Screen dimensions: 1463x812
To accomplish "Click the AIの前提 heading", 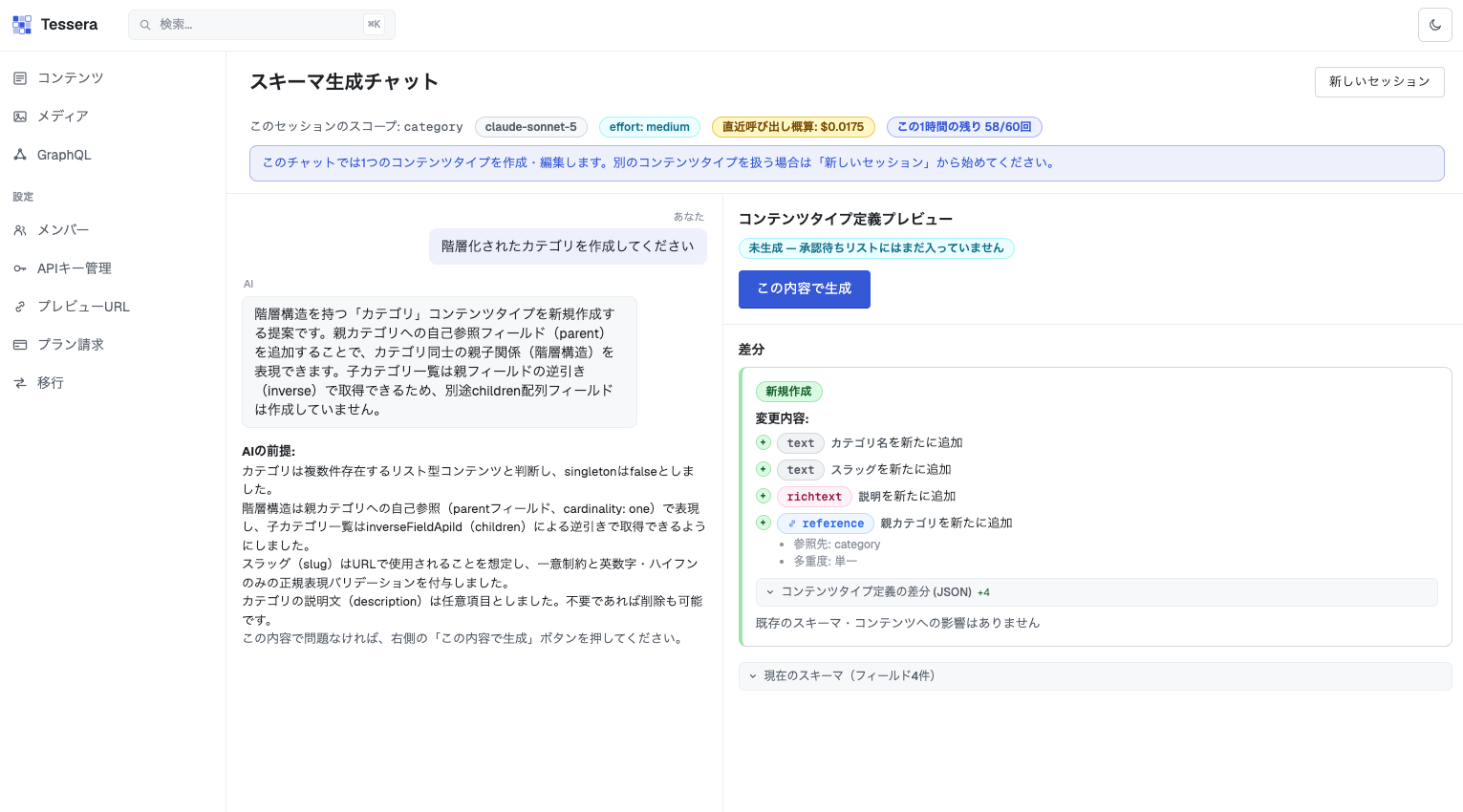I will 269,452.
